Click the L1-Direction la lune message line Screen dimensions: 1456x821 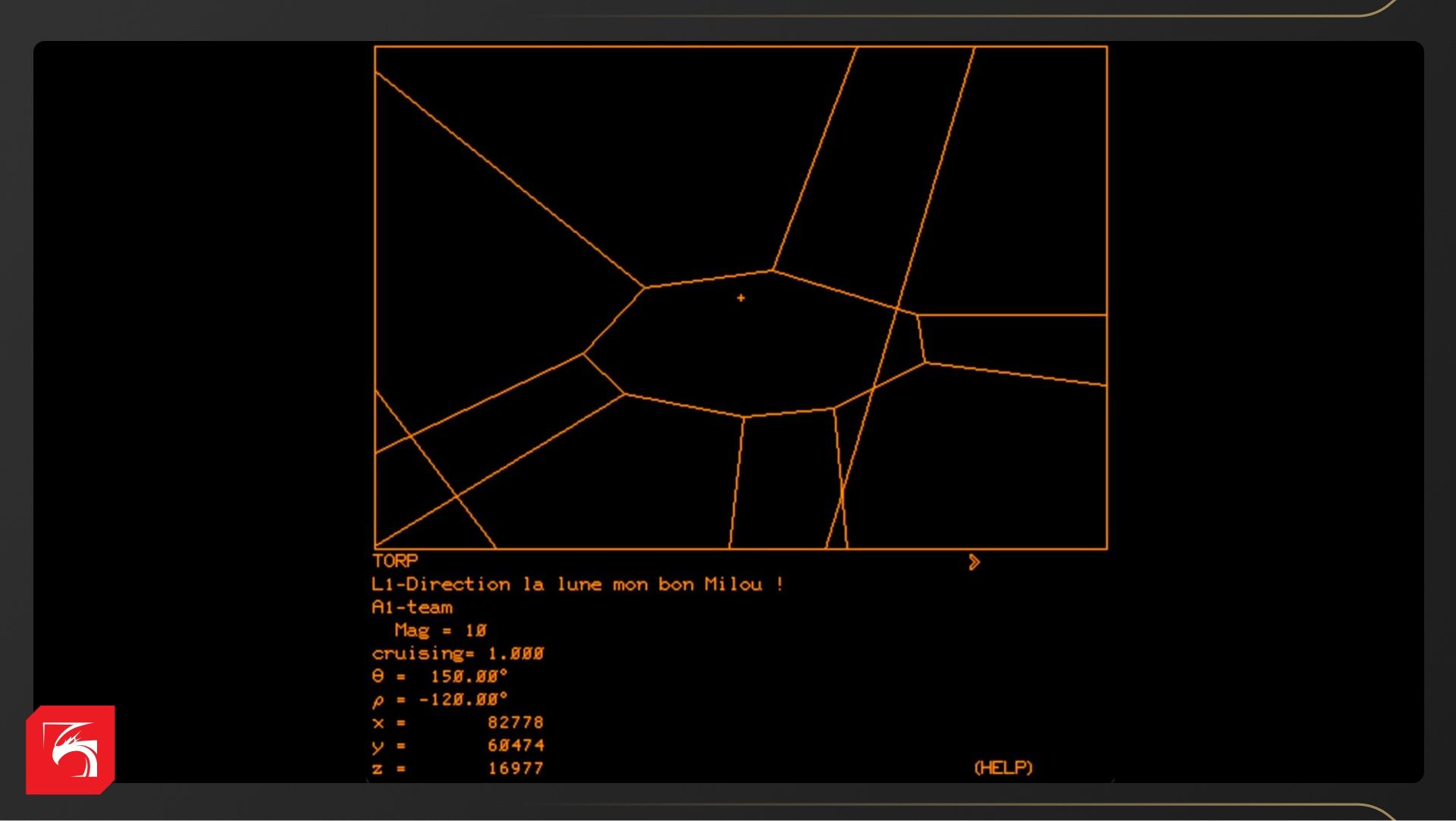pyautogui.click(x=576, y=584)
